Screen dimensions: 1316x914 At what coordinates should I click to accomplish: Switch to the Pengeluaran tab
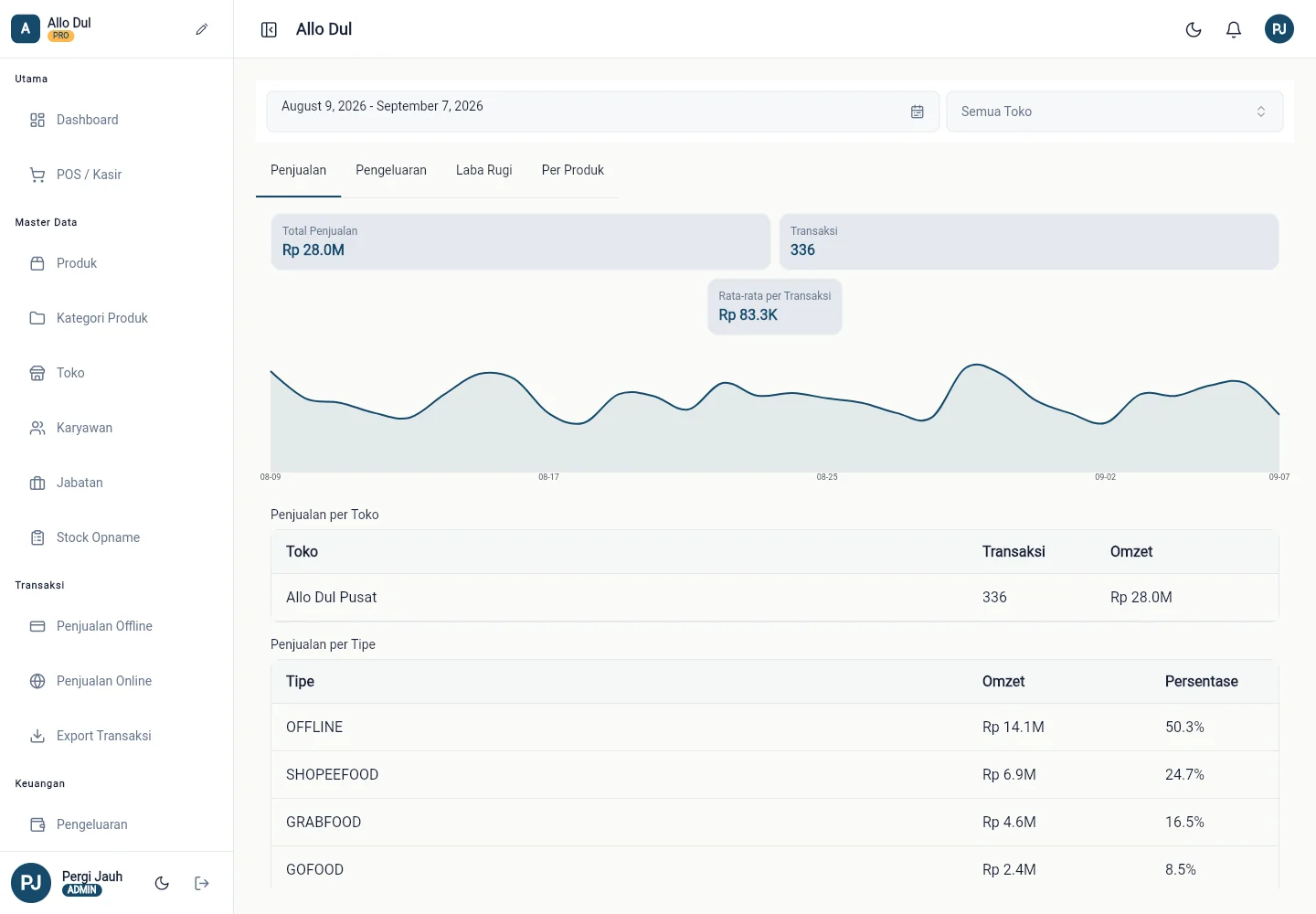pyautogui.click(x=391, y=170)
